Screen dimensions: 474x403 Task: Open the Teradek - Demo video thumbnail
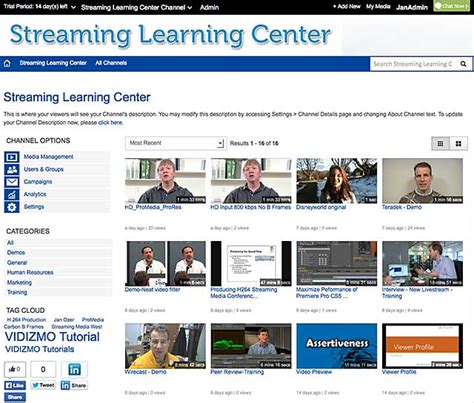(x=422, y=181)
